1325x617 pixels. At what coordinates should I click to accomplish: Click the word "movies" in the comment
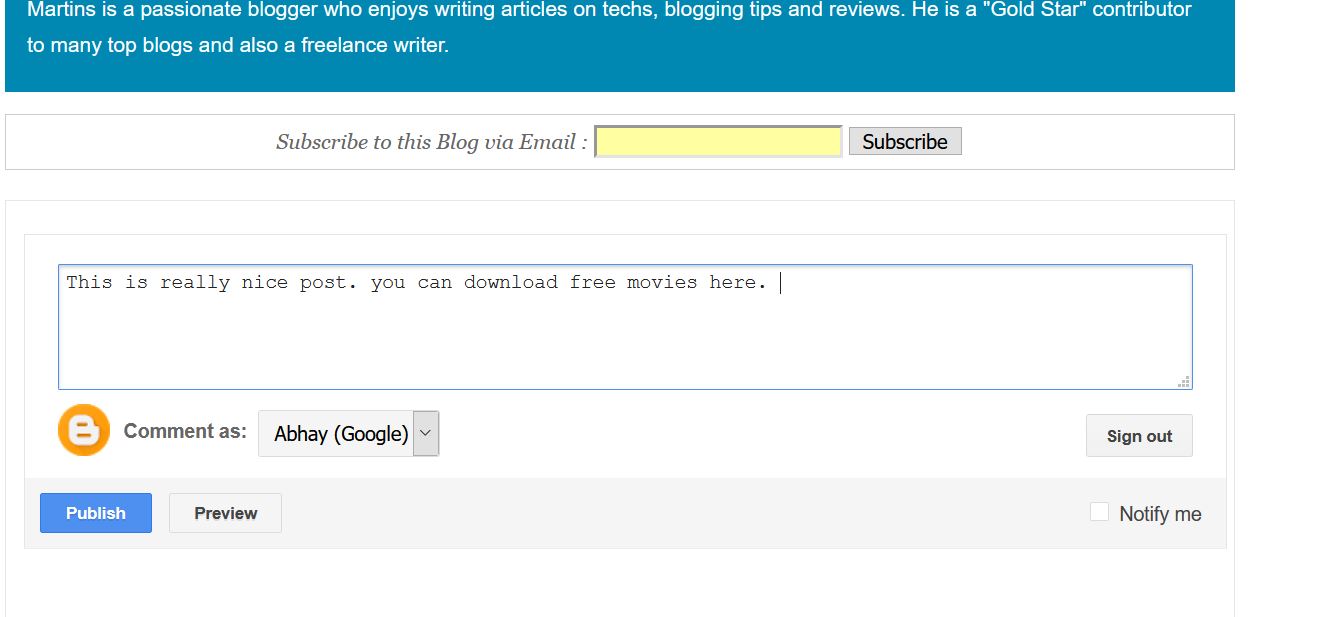click(x=662, y=283)
